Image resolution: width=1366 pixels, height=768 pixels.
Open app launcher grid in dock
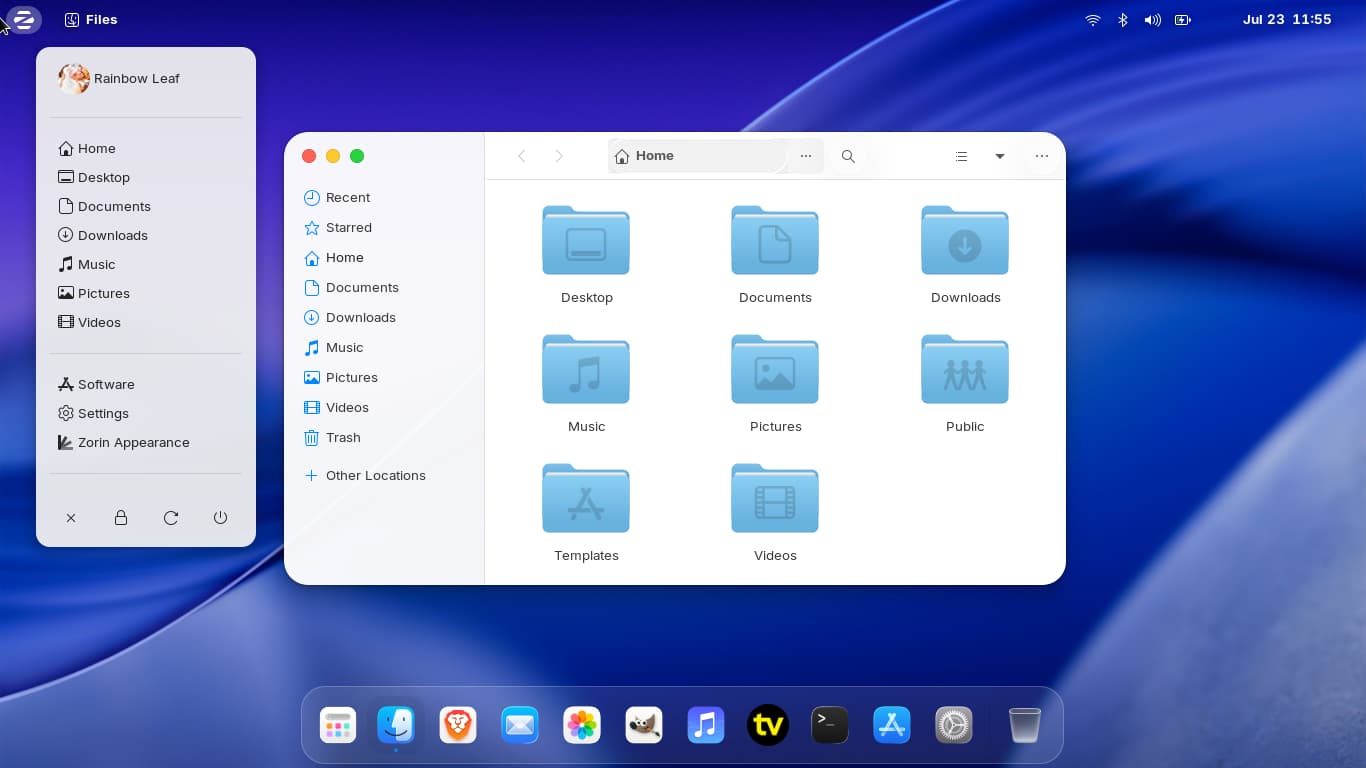coord(338,725)
